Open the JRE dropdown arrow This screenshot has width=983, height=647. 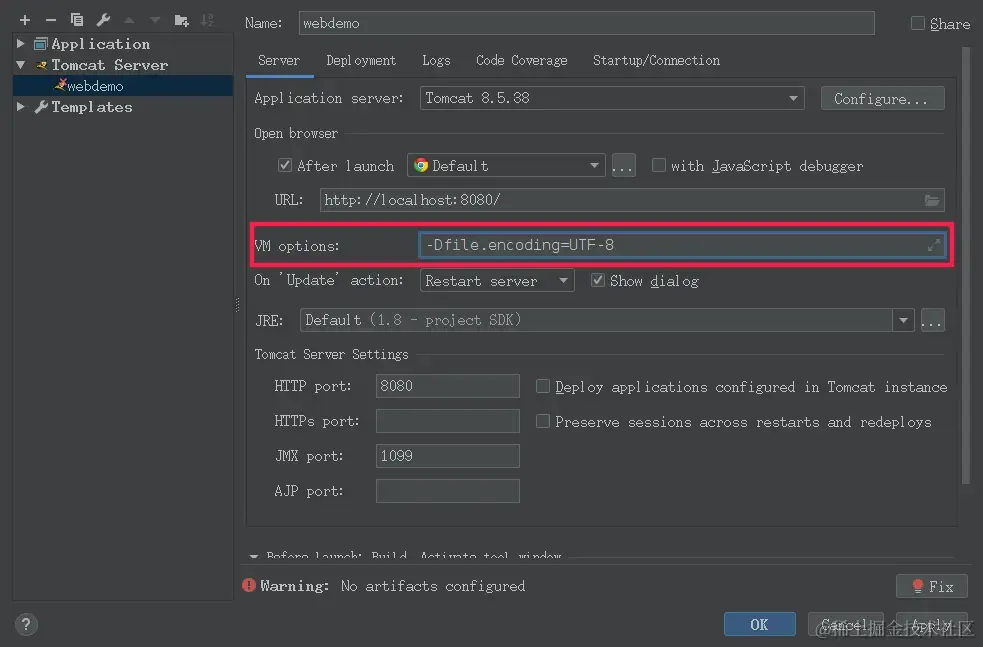point(903,320)
